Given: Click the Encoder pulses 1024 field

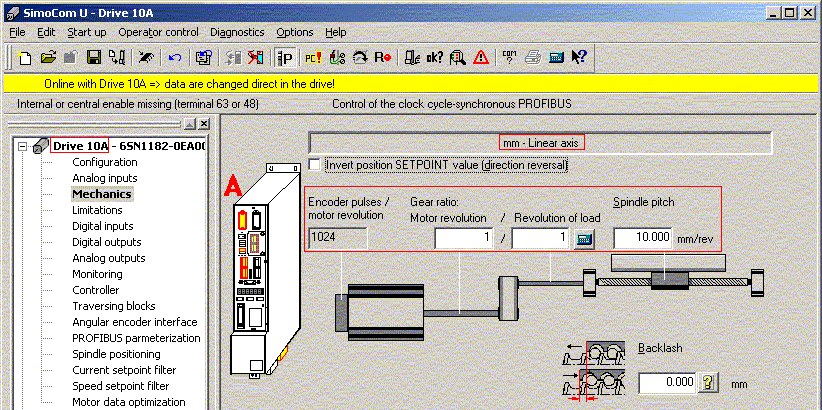Looking at the screenshot, I should 338,238.
